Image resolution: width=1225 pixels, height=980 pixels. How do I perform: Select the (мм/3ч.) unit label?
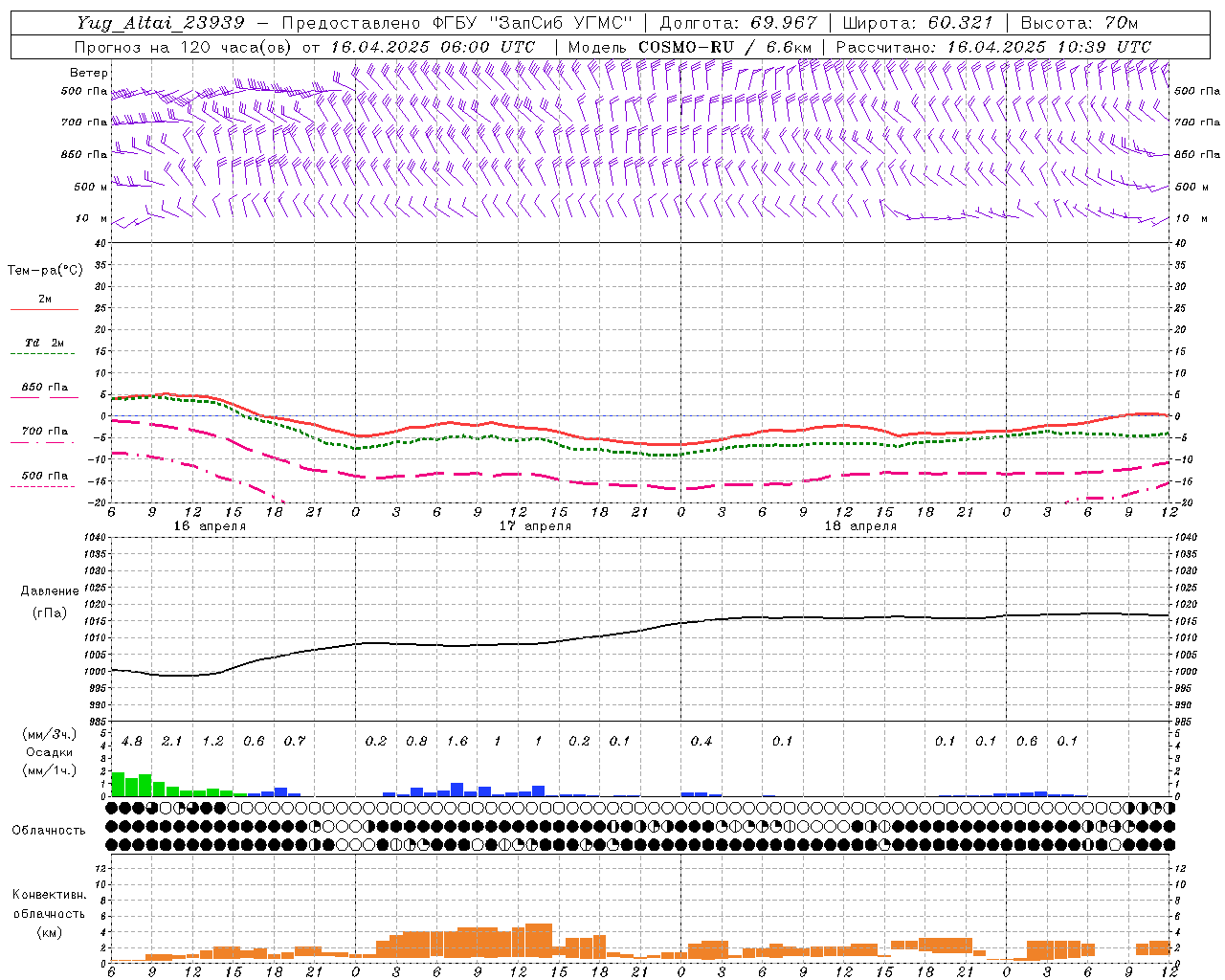click(50, 735)
